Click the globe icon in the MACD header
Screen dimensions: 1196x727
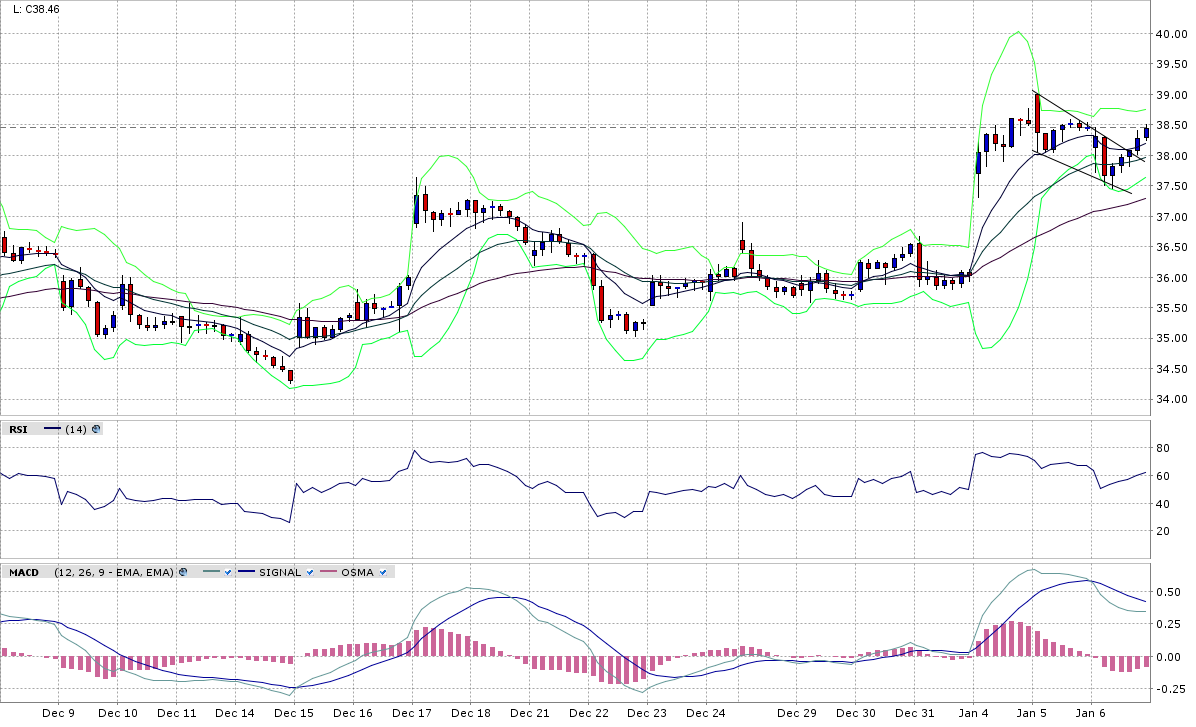pyautogui.click(x=183, y=572)
